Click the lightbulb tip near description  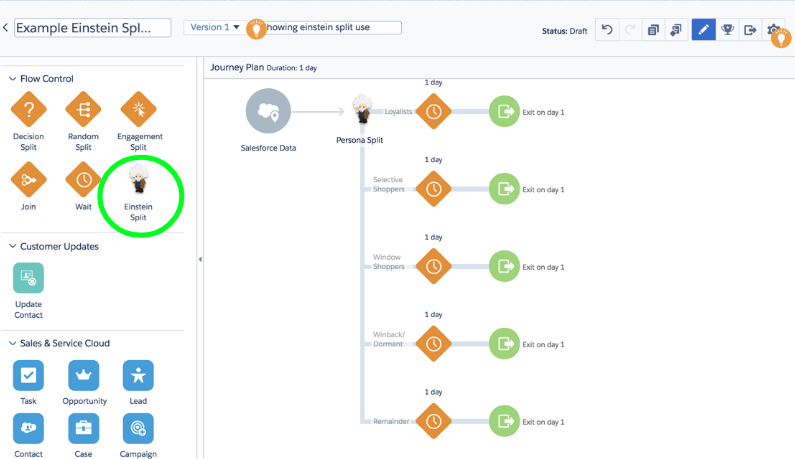point(257,29)
